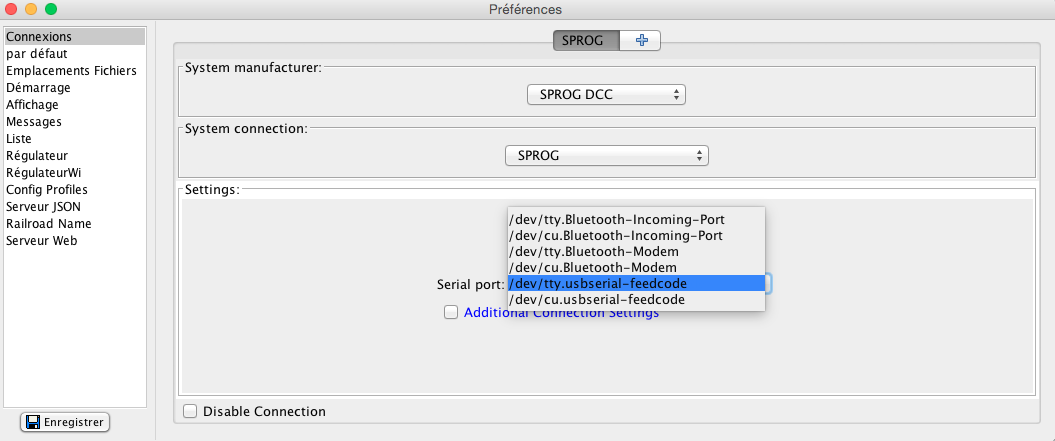Open Additional Connection Settings link text
The image size is (1055, 441).
[561, 312]
